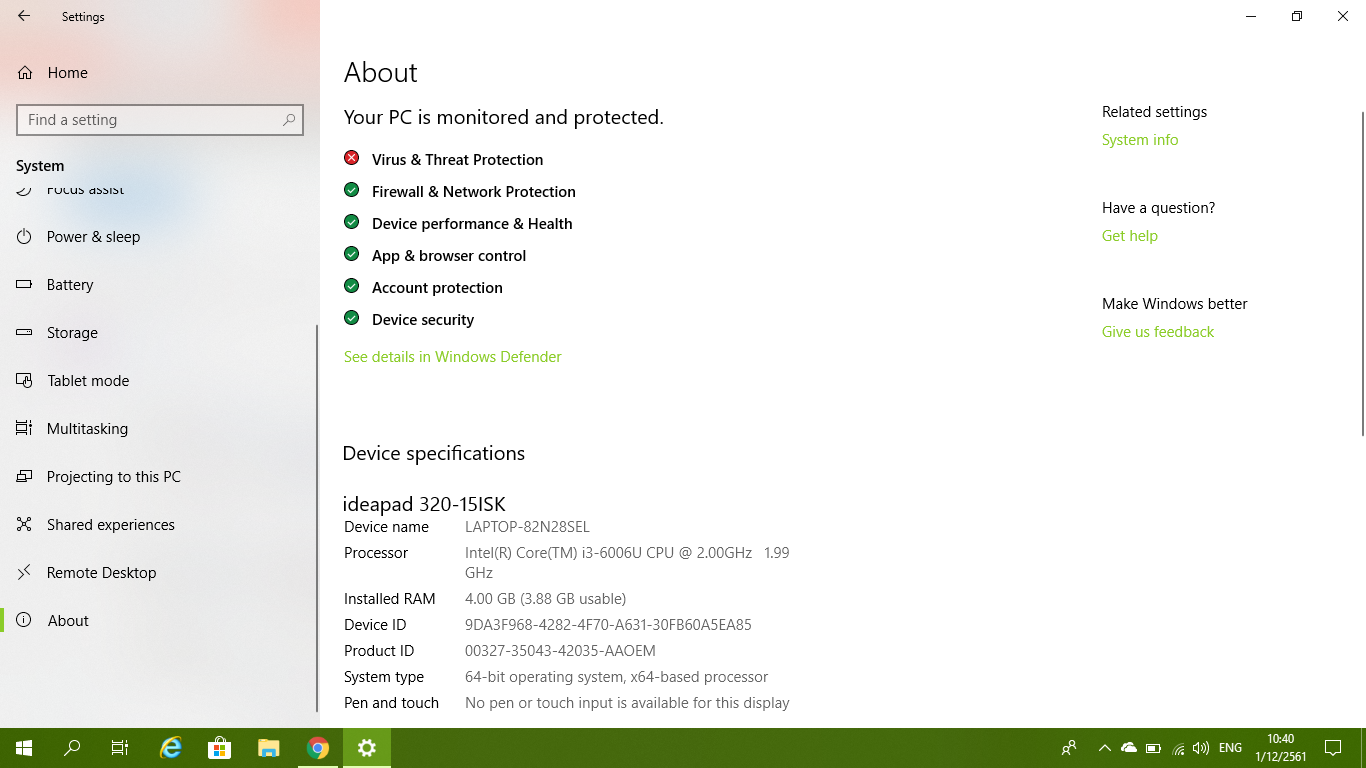This screenshot has width=1366, height=768.
Task: Click the main page vertical scrollbar
Action: coord(1361,274)
